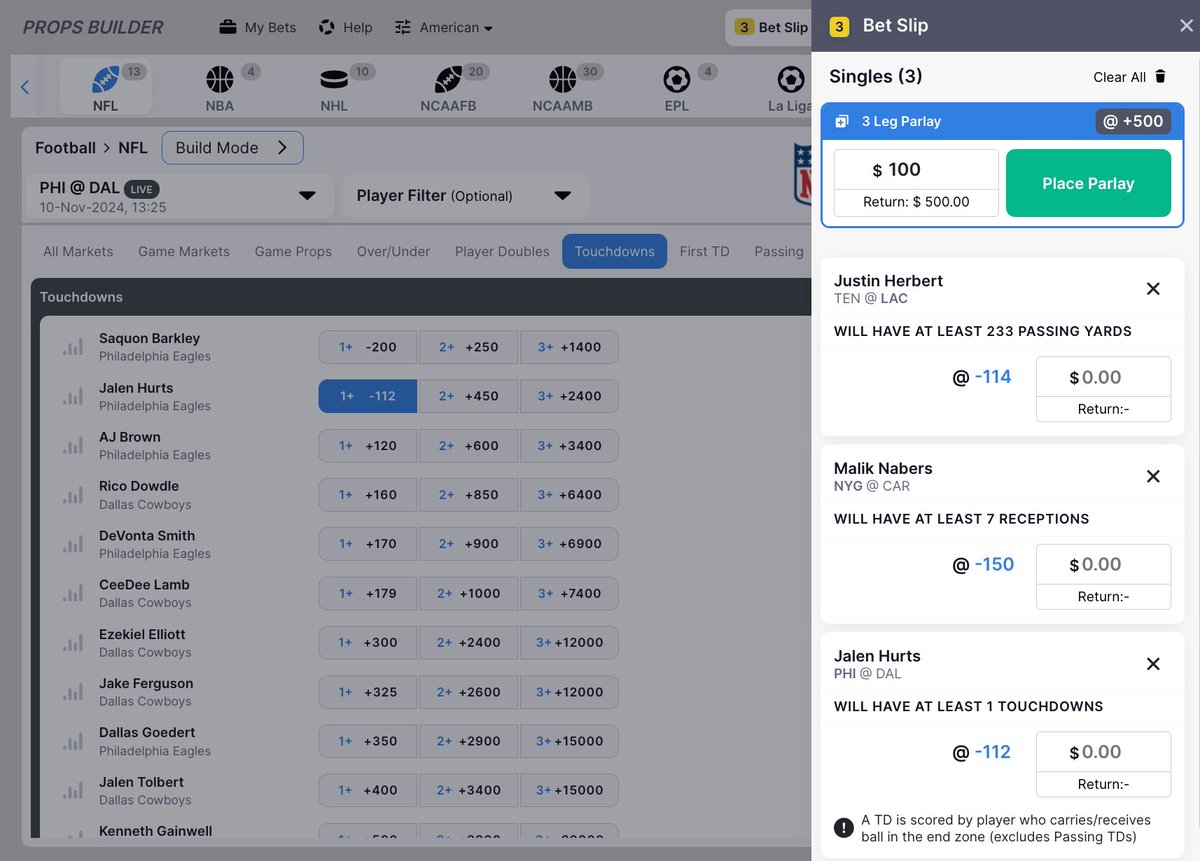Select Ezekiel Elliott 2+ touchdowns at +2400
Image resolution: width=1200 pixels, height=861 pixels.
[x=469, y=643]
